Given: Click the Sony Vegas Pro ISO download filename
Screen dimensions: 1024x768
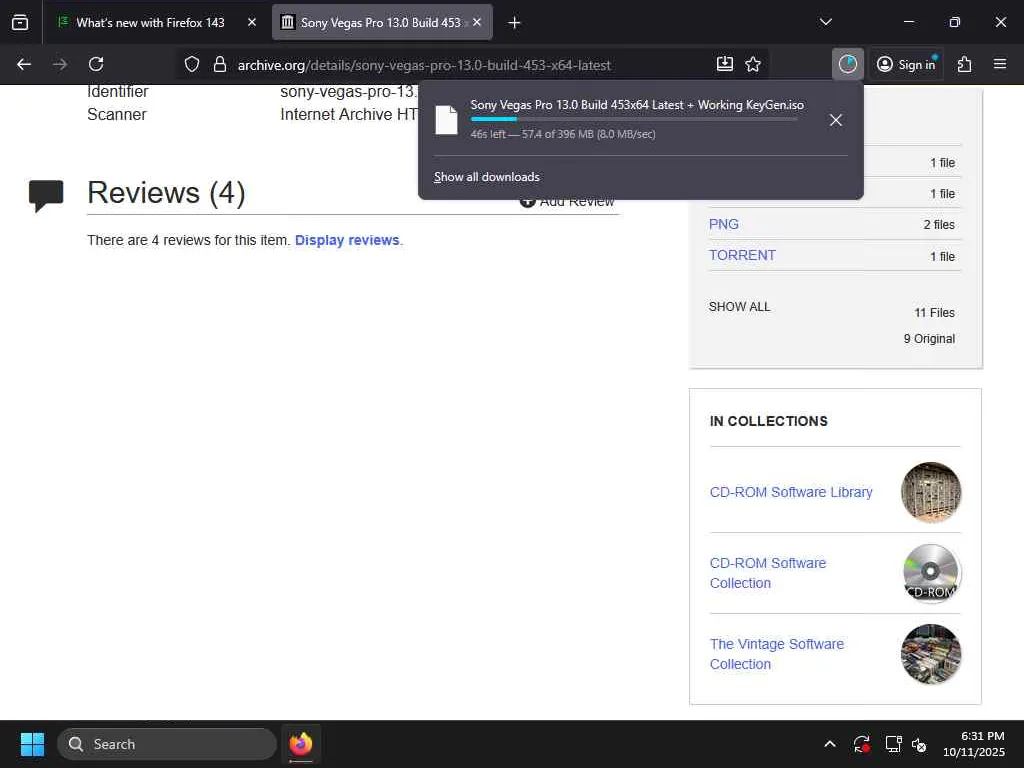Looking at the screenshot, I should [637, 105].
